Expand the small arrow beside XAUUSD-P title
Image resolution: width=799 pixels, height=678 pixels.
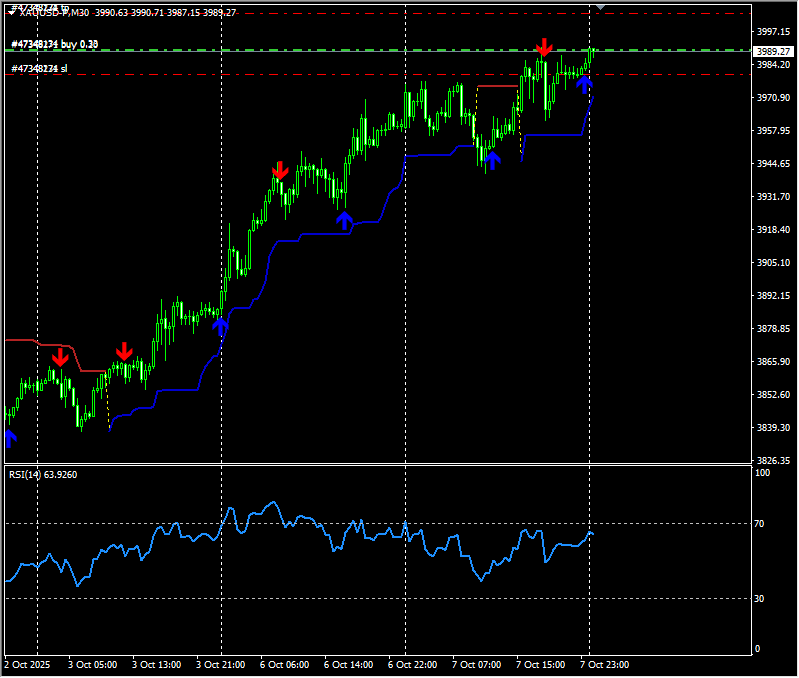[11, 13]
